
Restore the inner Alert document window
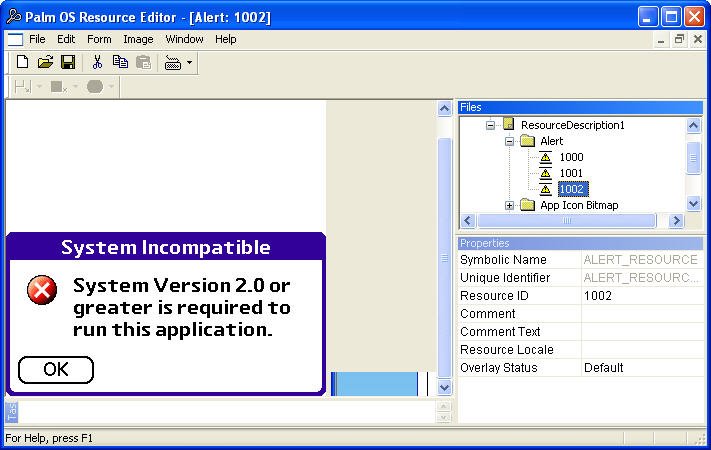point(679,39)
